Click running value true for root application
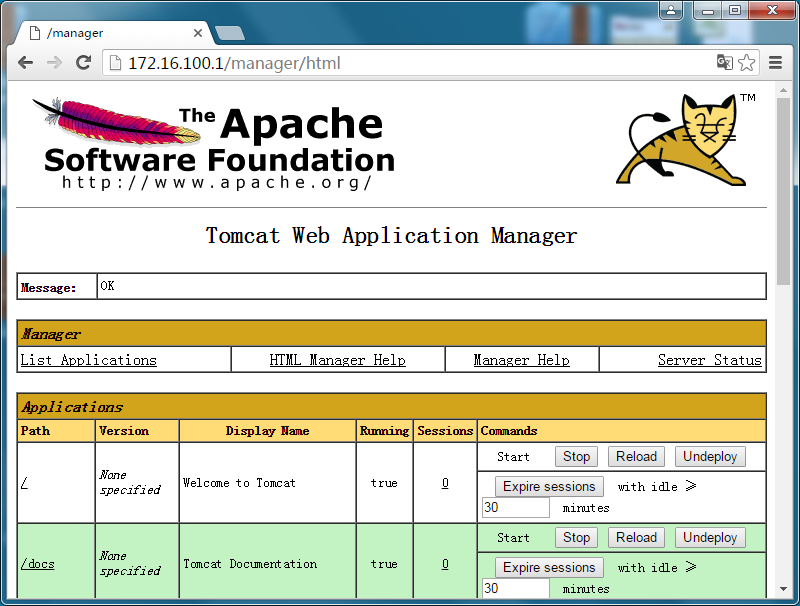Screen dimensions: 800x606 pos(384,483)
